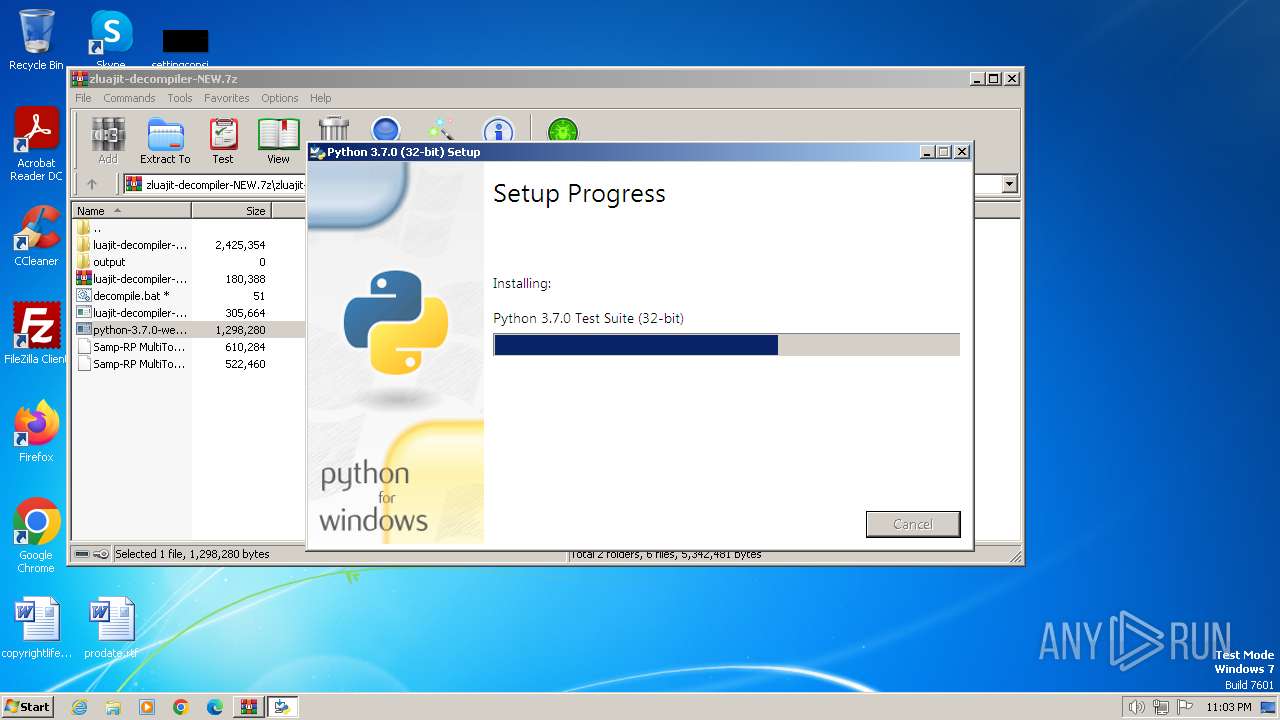This screenshot has height=720, width=1280.
Task: Select the output folder row
Action: [188, 262]
